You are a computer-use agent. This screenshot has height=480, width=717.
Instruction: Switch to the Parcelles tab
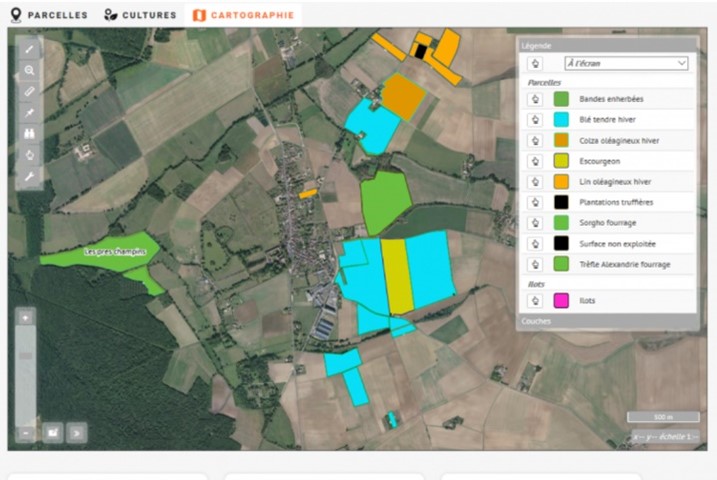click(49, 15)
